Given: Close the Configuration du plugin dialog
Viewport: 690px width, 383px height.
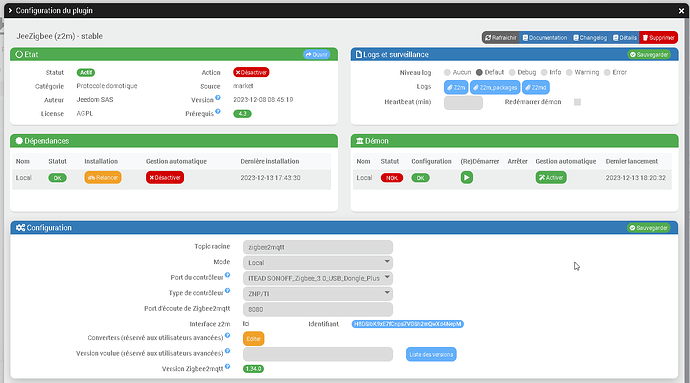Looking at the screenshot, I should pyautogui.click(x=681, y=11).
